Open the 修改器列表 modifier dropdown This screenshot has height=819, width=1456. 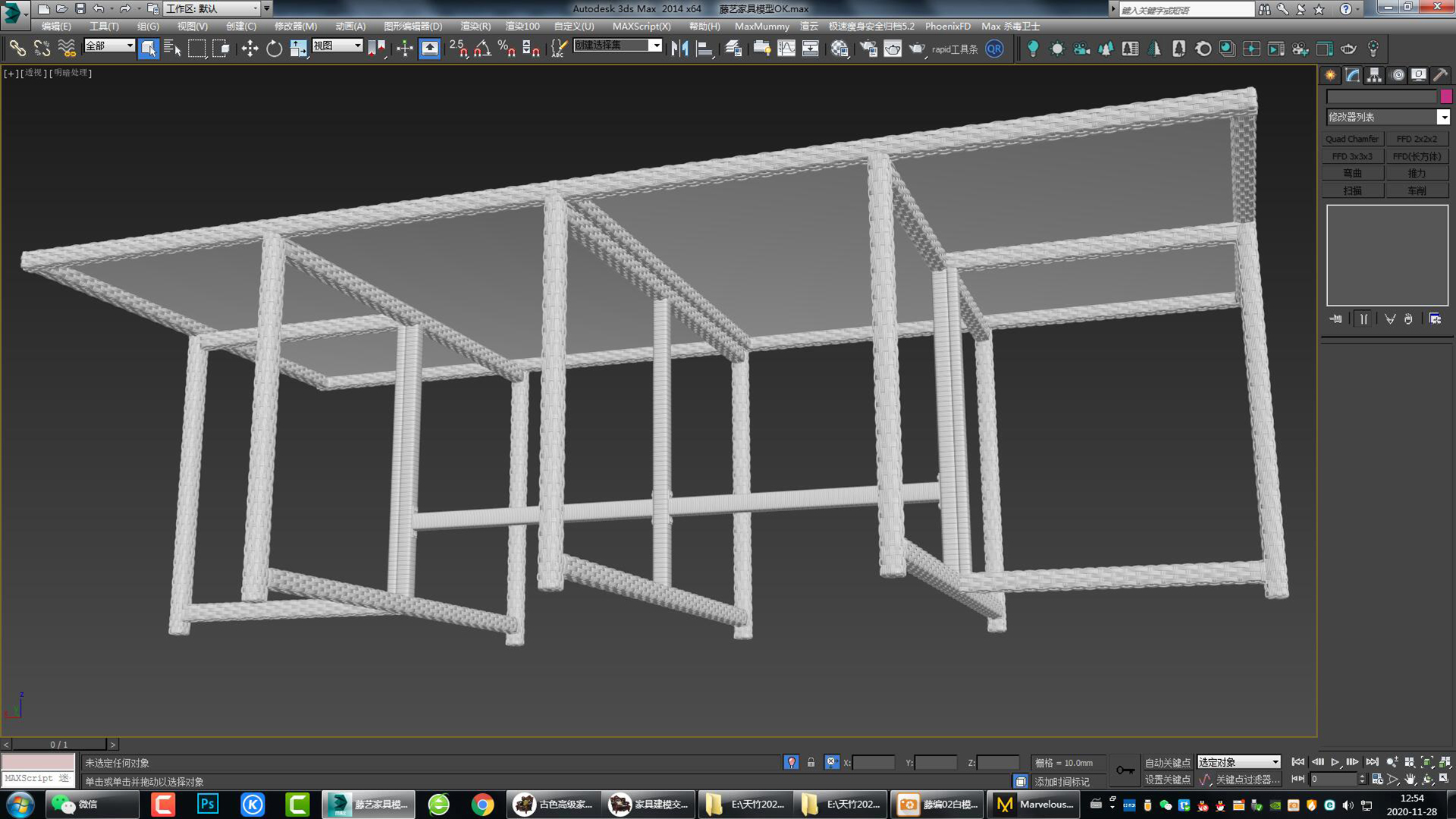[x=1445, y=117]
